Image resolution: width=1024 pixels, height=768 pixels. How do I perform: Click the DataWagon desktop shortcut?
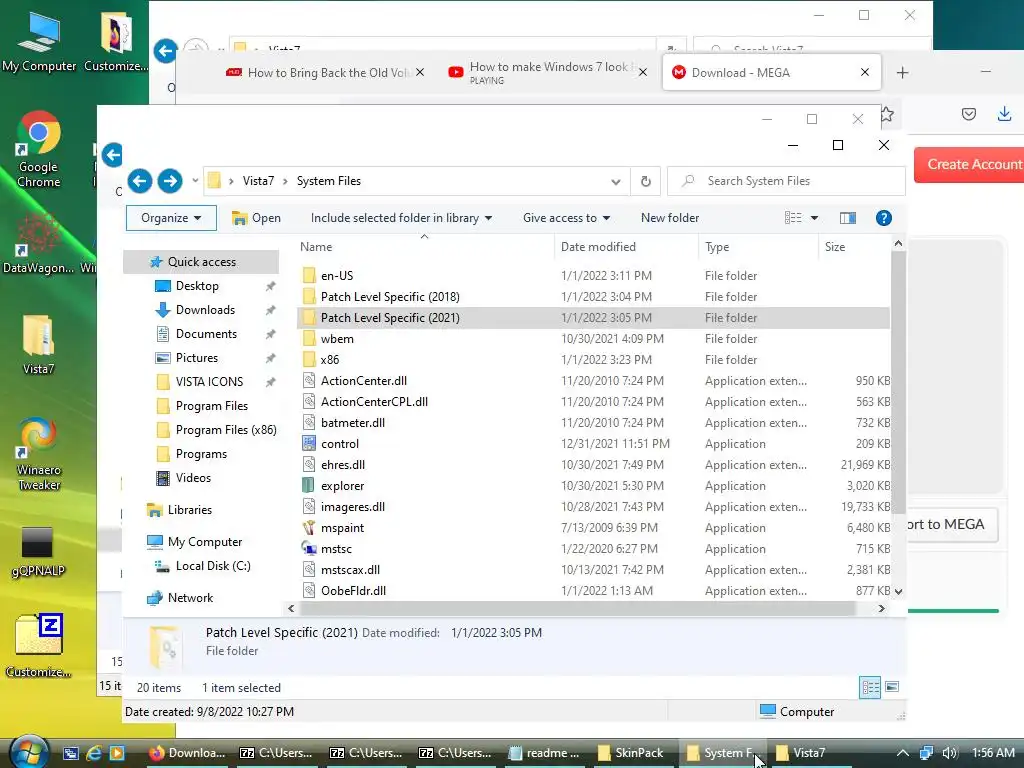(x=39, y=245)
